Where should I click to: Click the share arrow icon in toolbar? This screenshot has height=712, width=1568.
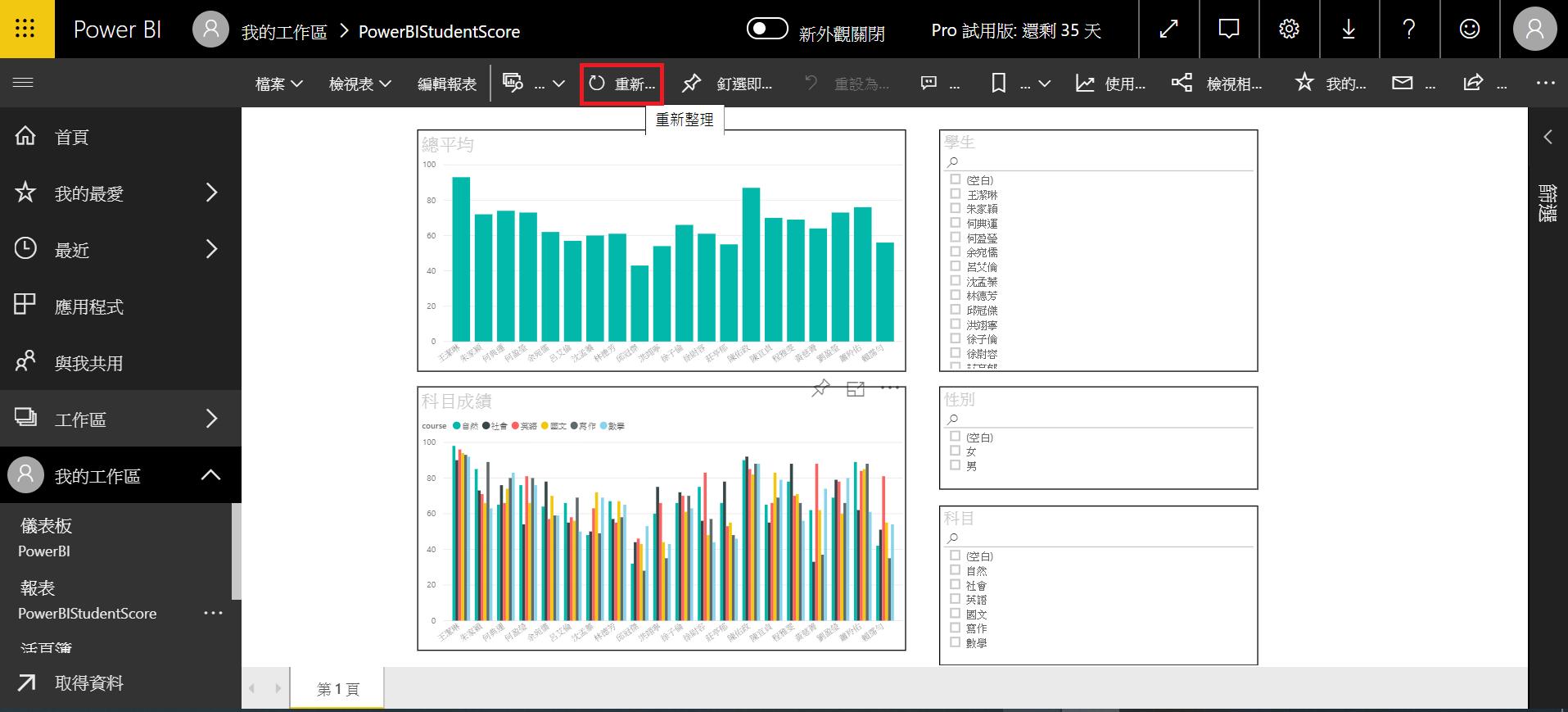(1473, 83)
